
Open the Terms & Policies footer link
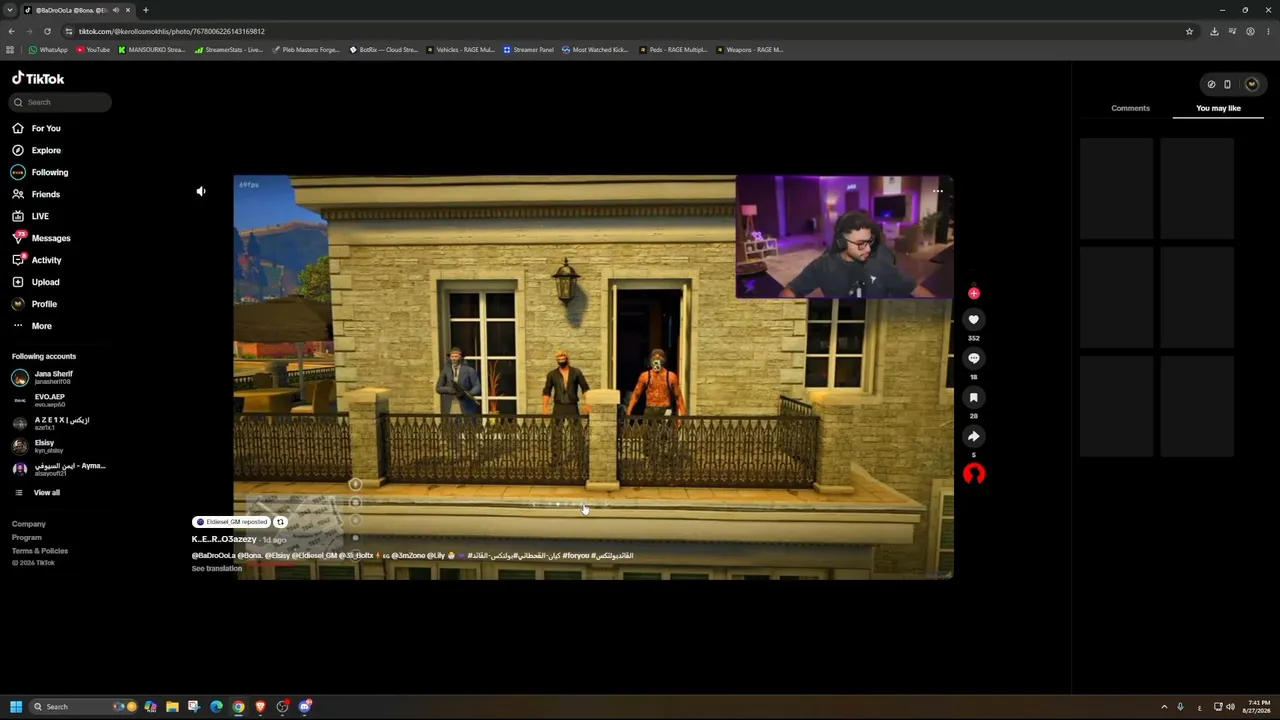tap(40, 551)
